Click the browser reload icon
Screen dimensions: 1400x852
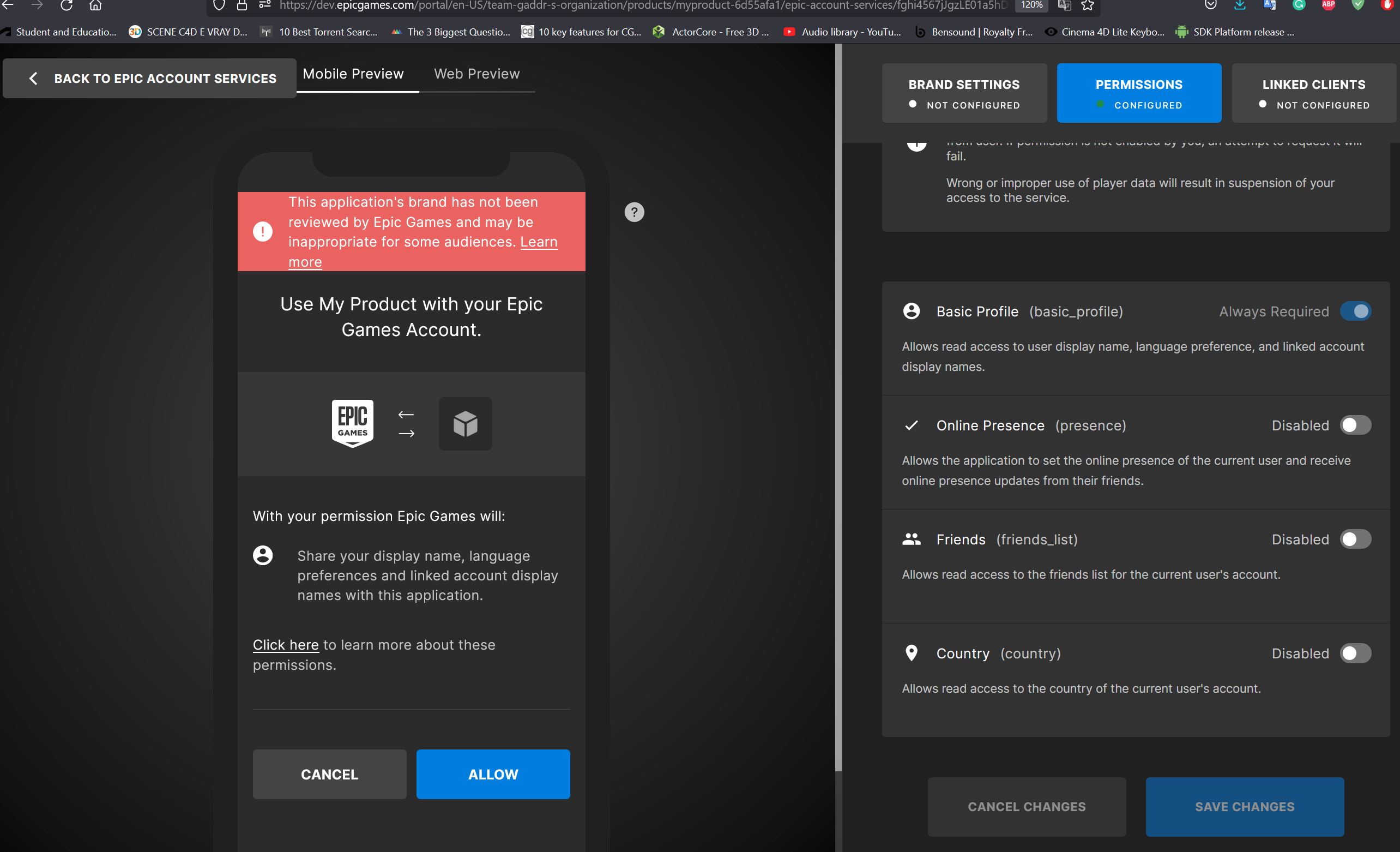67,5
